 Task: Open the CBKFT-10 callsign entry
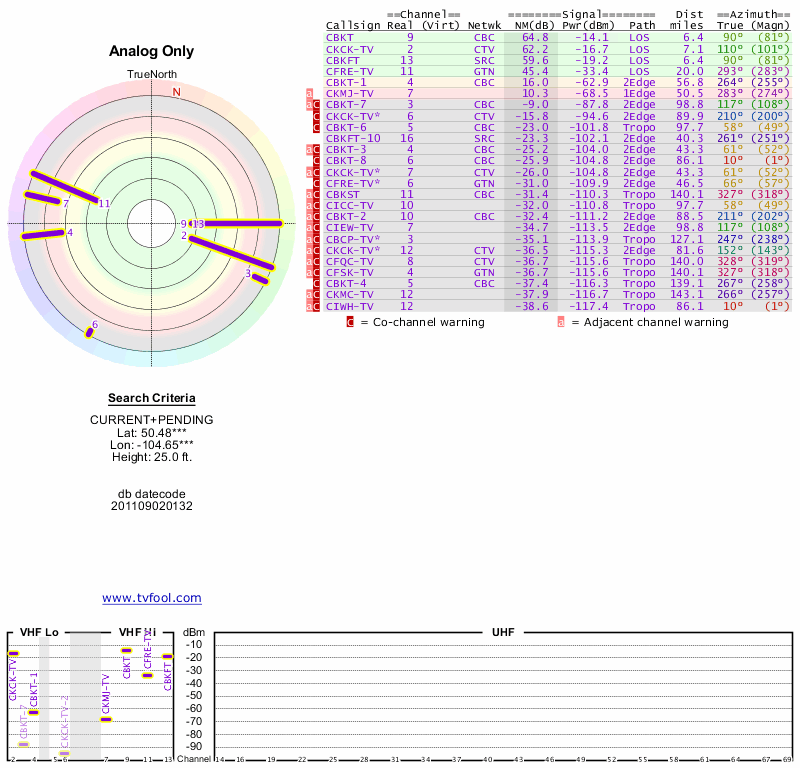coord(350,138)
